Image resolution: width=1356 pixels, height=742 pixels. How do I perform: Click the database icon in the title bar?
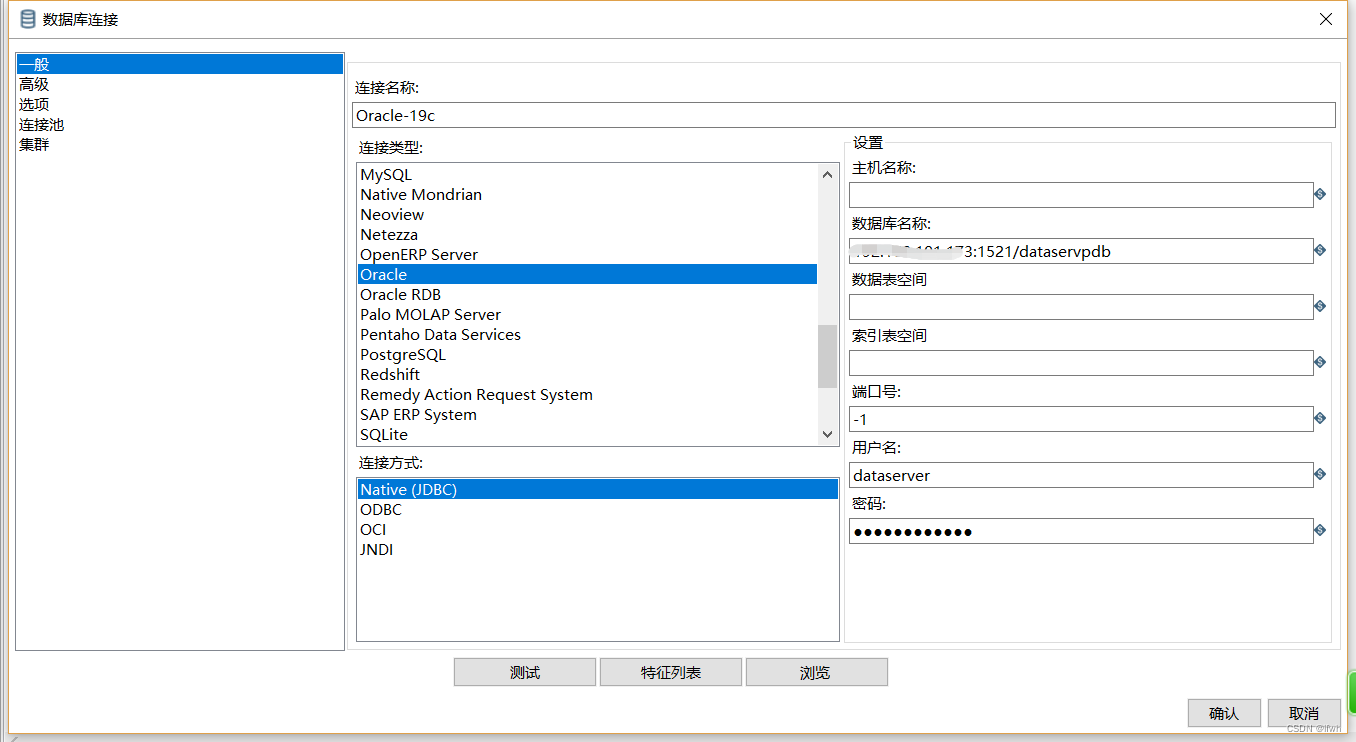click(x=27, y=18)
